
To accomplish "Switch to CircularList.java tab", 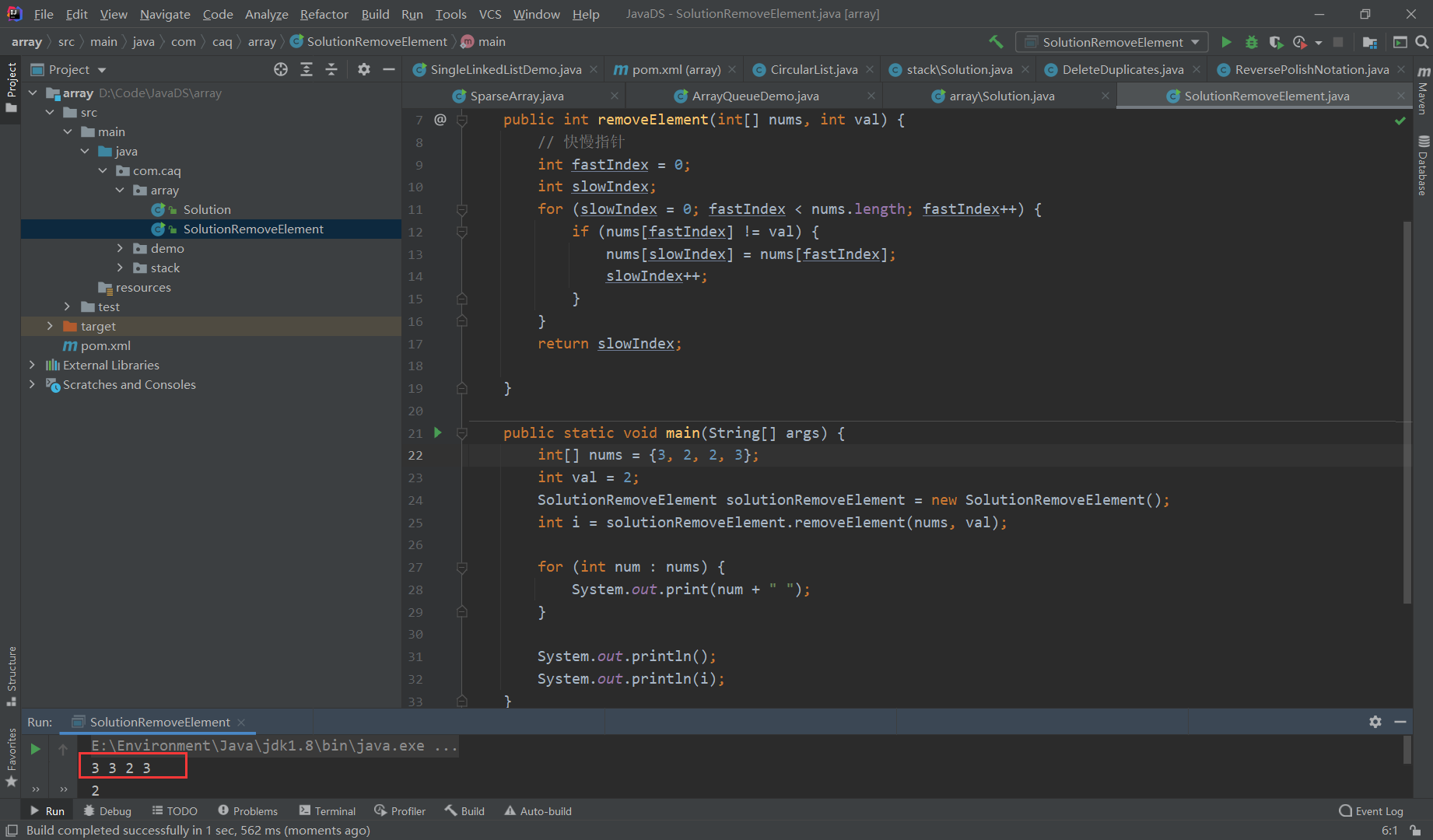I will (813, 69).
